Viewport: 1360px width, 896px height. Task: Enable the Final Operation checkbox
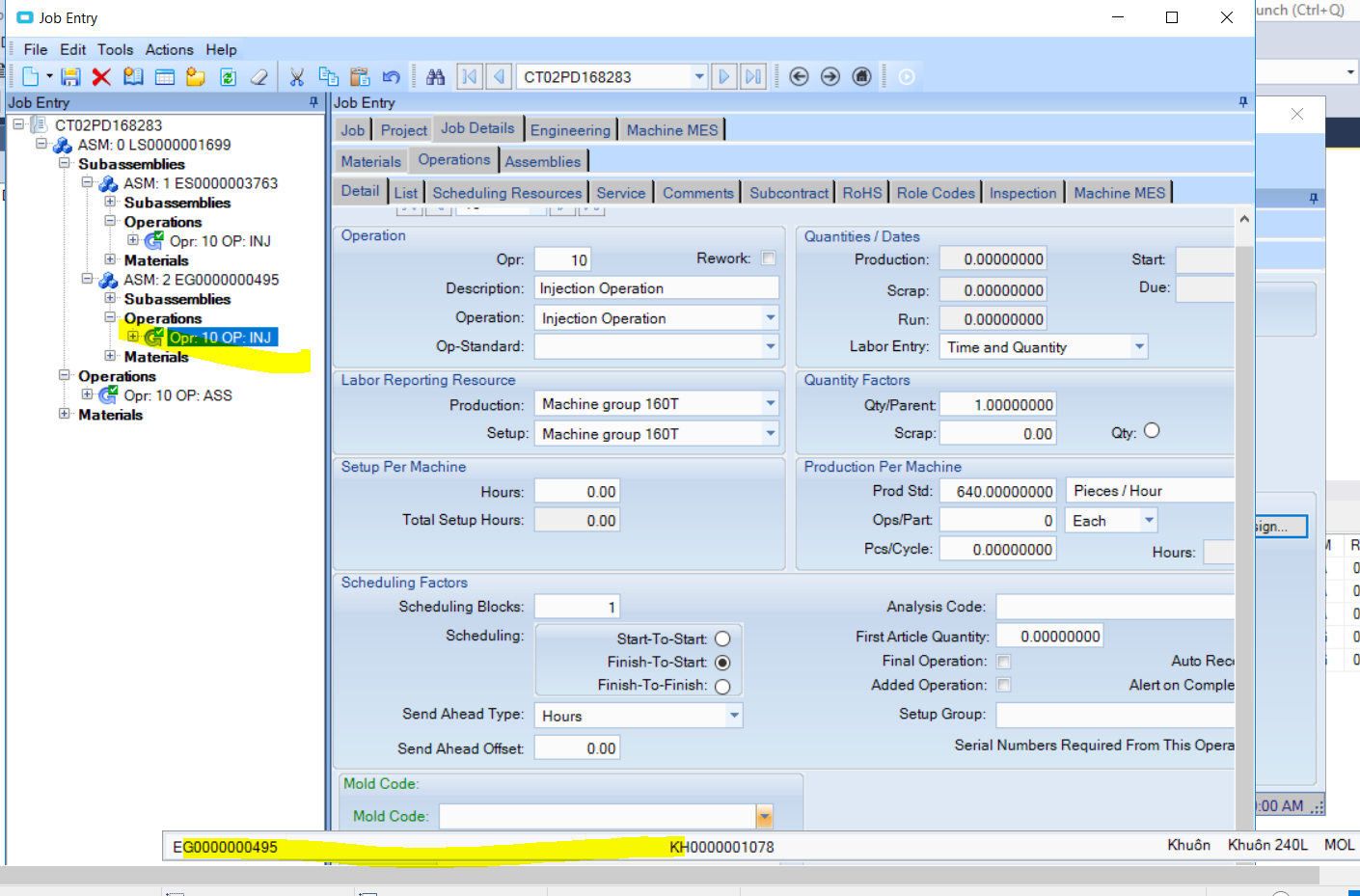pos(1003,662)
